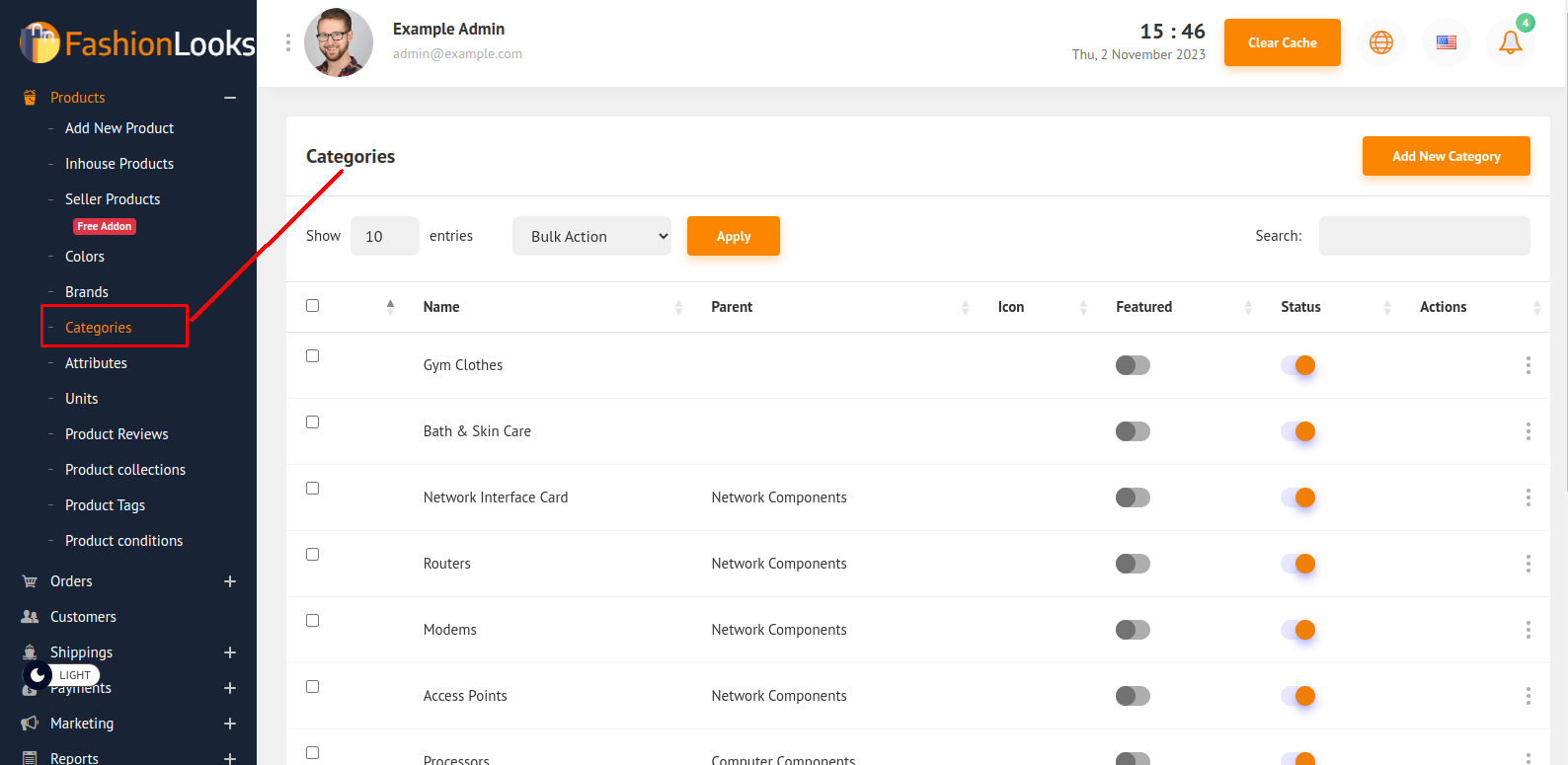Click the Add New Category button

pos(1446,156)
